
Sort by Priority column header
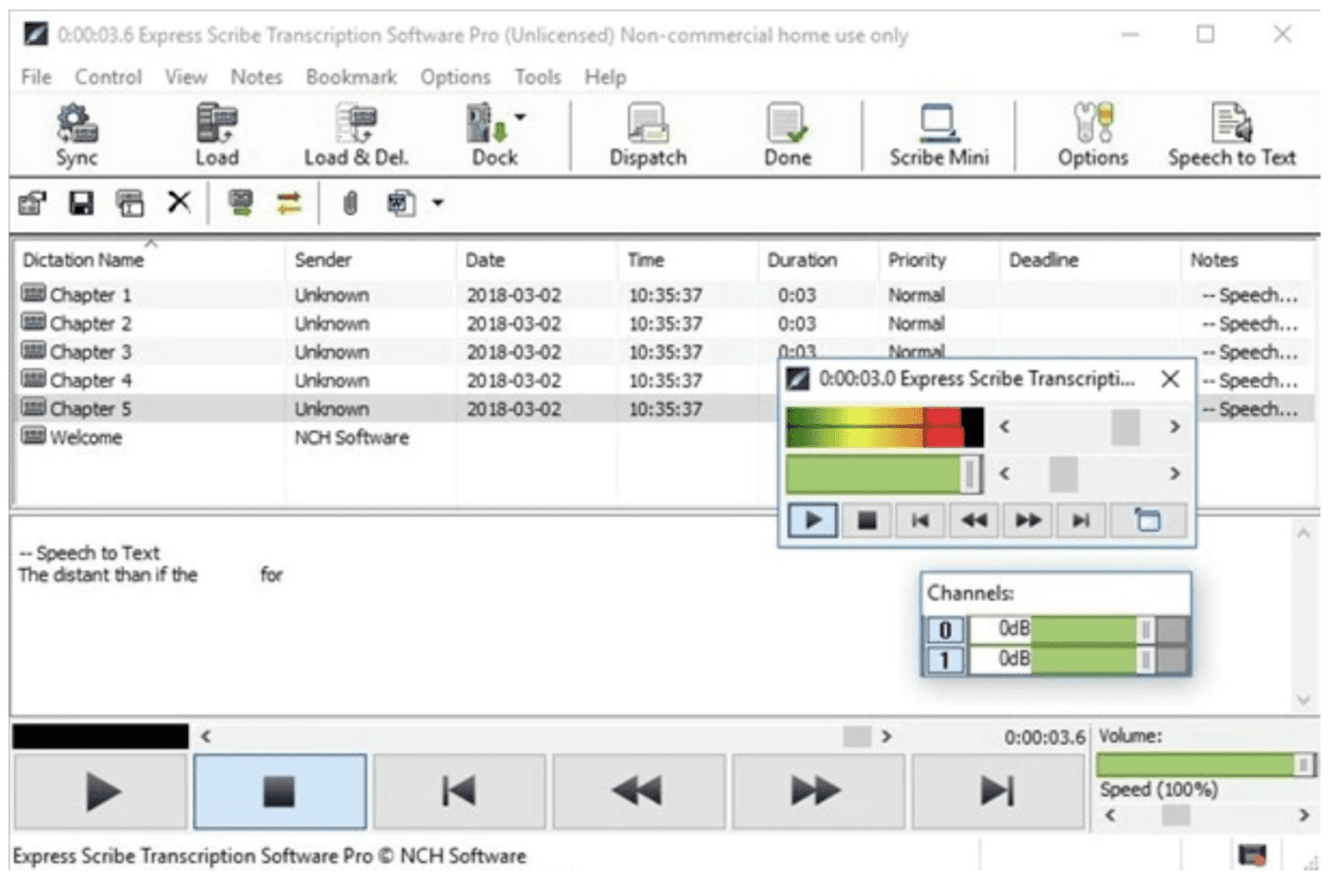938,260
